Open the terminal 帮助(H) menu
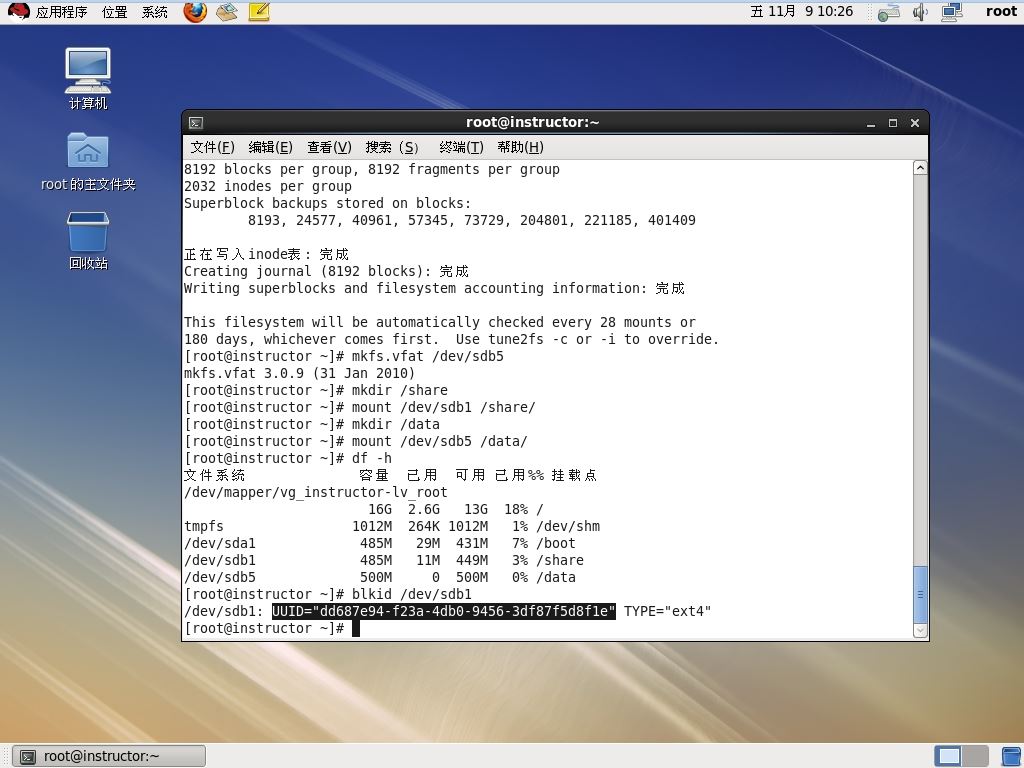Screen dimensions: 1024x768 pyautogui.click(x=520, y=148)
